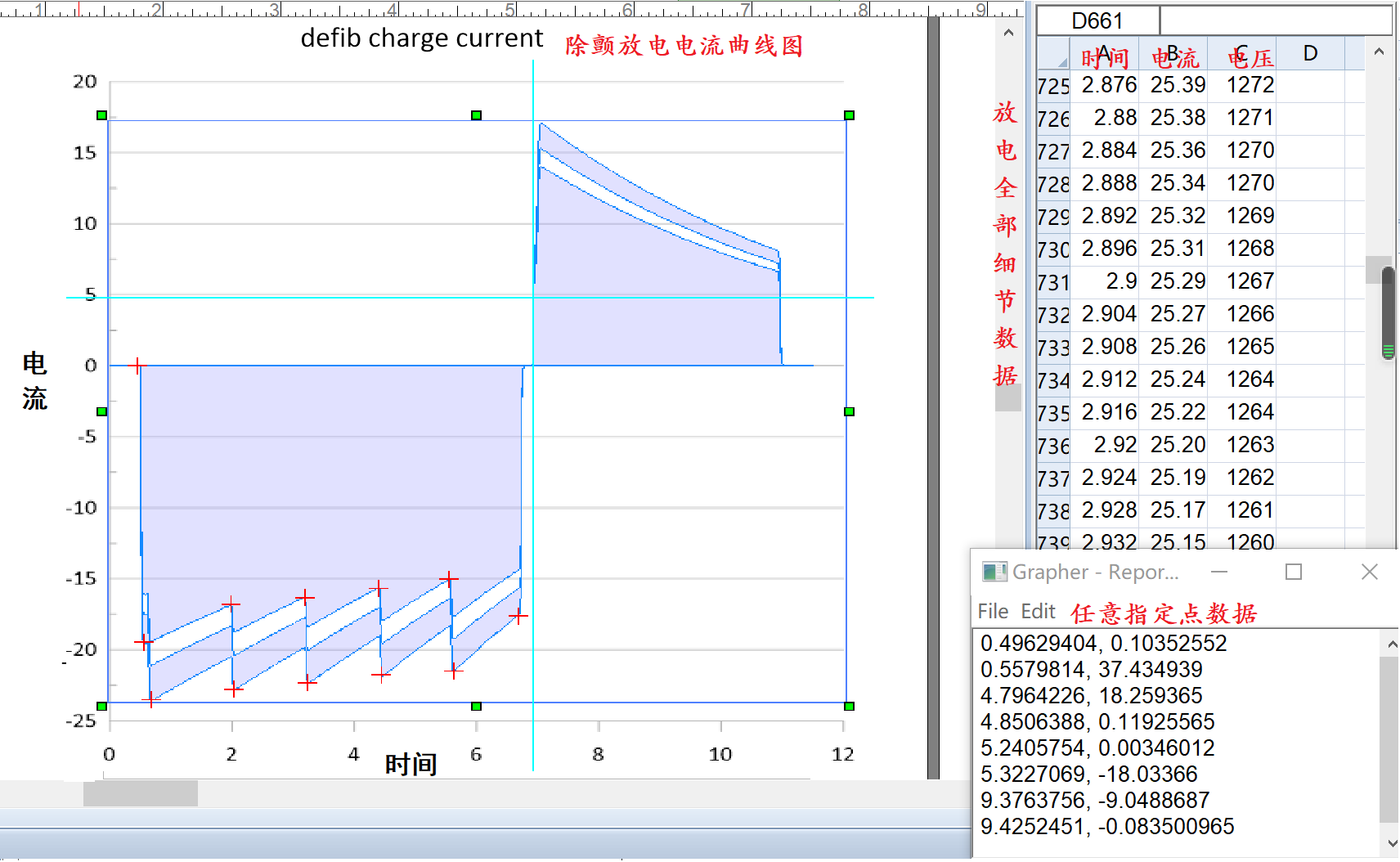Open the File menu in Grapher Report

(993, 612)
